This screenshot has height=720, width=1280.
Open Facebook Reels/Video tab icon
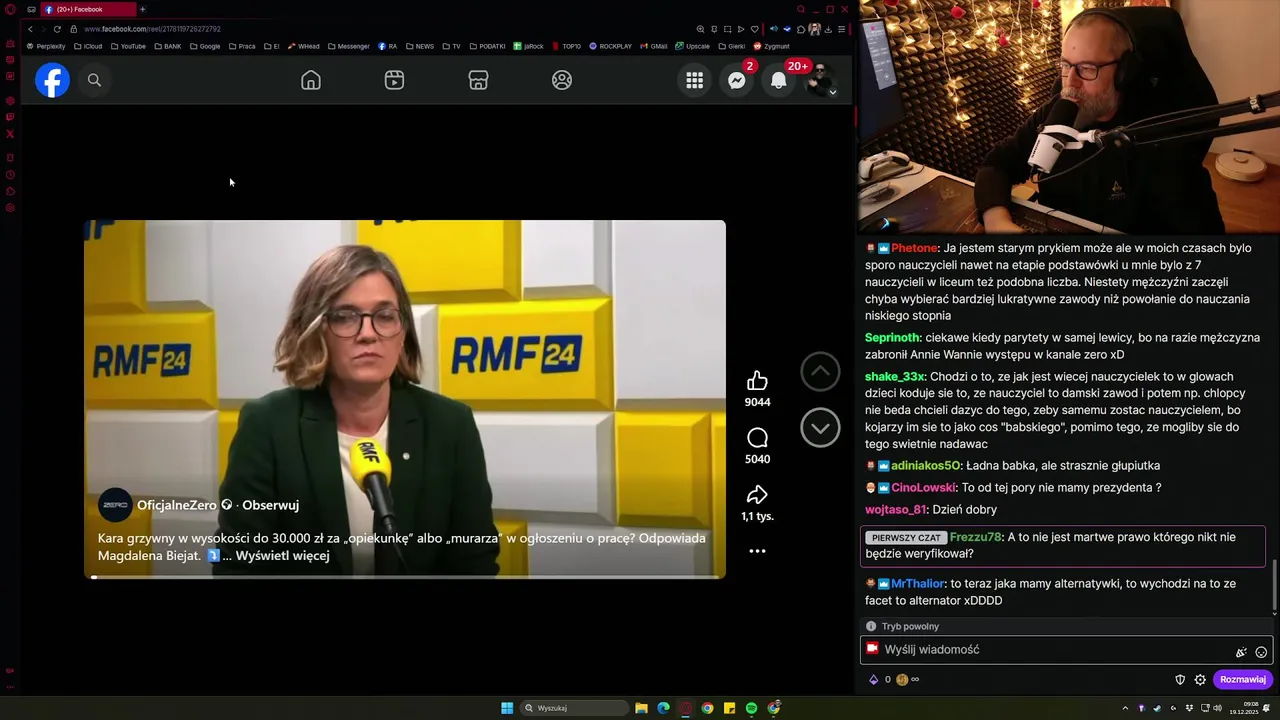(x=394, y=80)
